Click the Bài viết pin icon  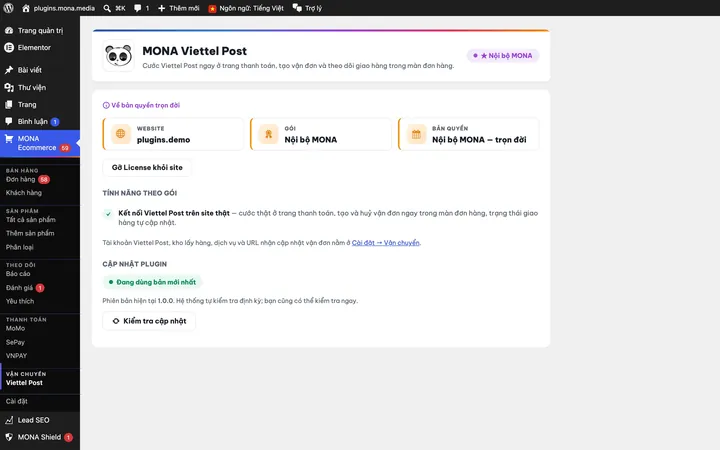9,70
